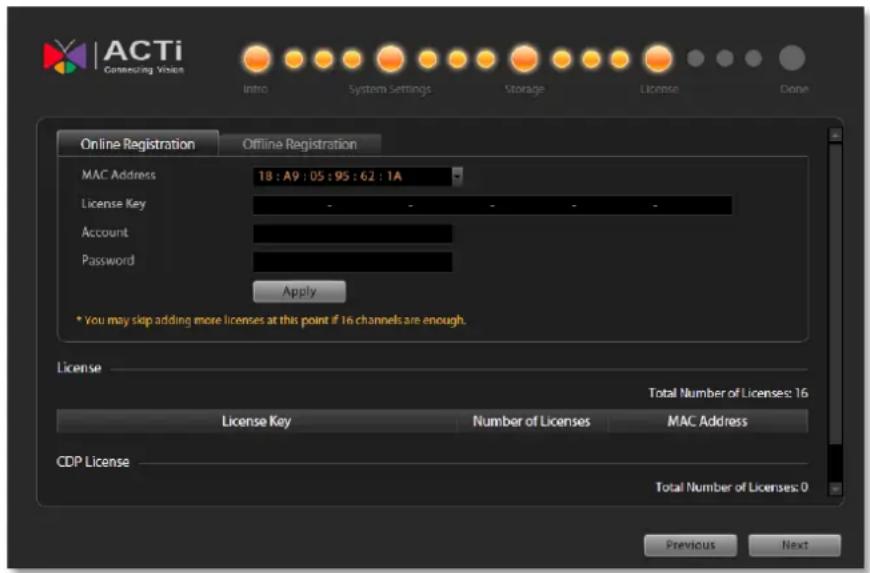Image resolution: width=870 pixels, height=573 pixels.
Task: Click the small step dot right before Done
Action: coord(753,58)
